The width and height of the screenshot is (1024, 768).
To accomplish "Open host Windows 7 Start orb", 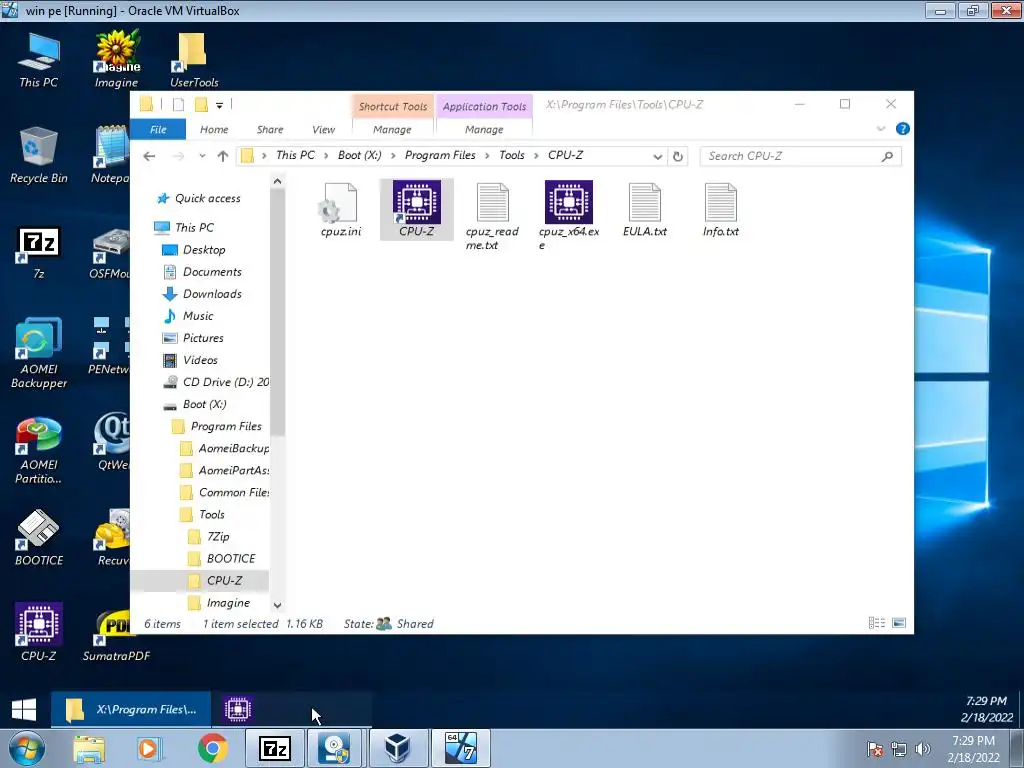I will coord(26,748).
